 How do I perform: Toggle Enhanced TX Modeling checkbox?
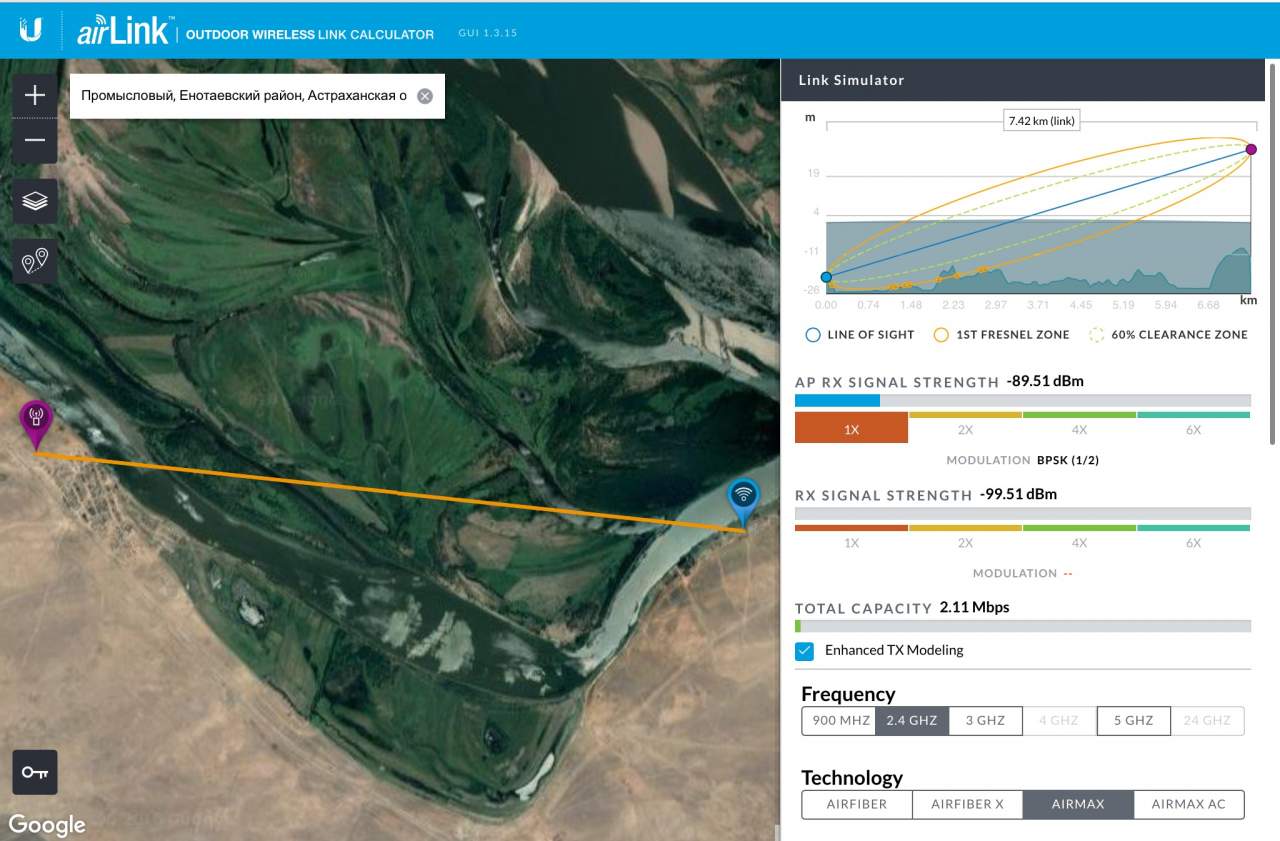click(x=805, y=651)
